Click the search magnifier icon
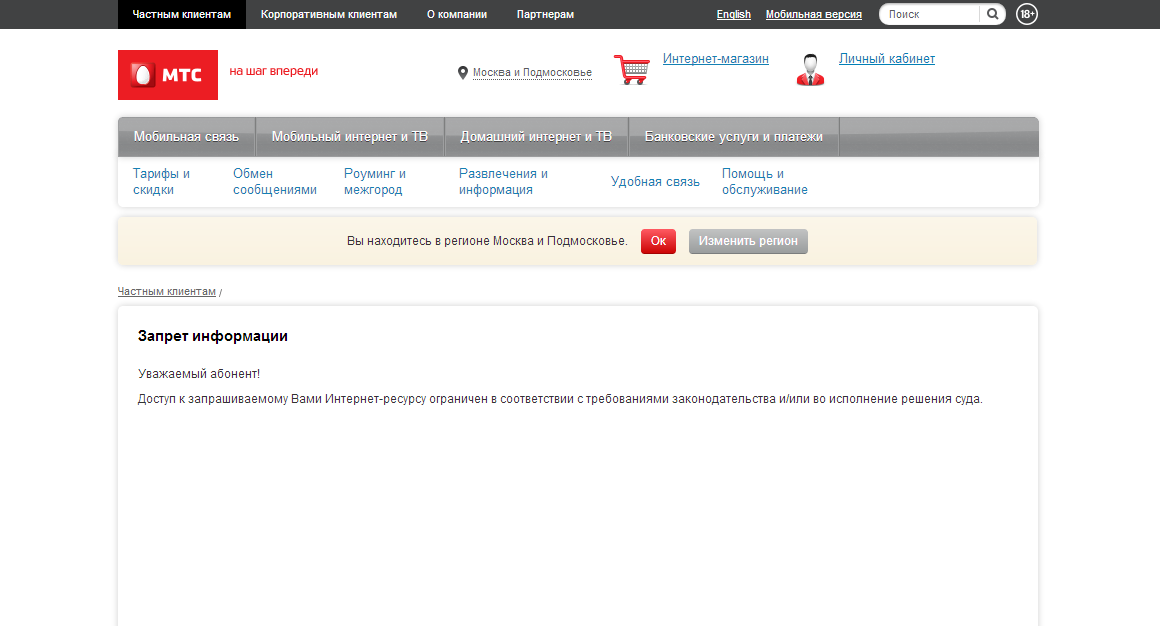The width and height of the screenshot is (1160, 626). [992, 14]
